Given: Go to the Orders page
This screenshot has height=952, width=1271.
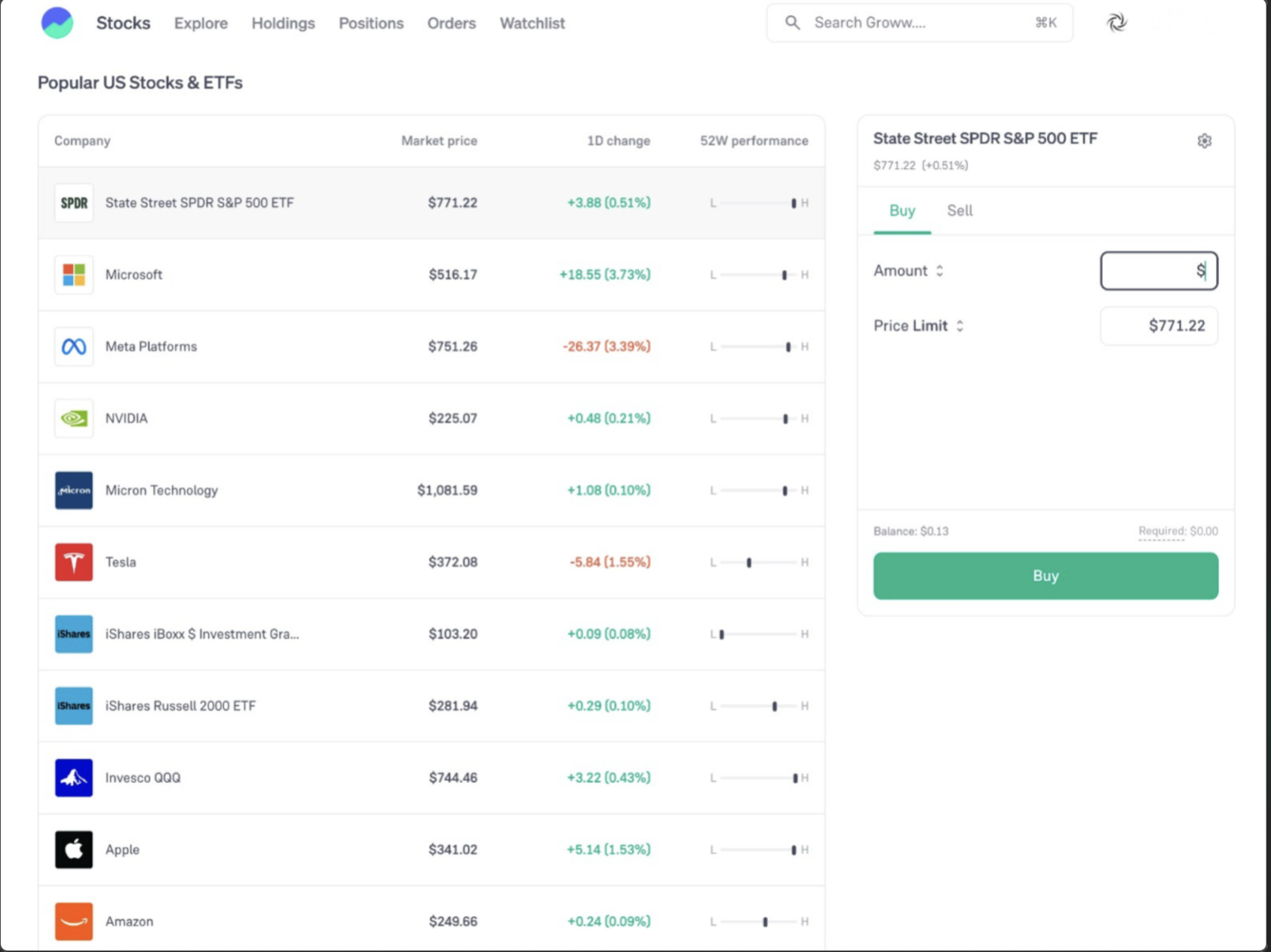Looking at the screenshot, I should click(x=451, y=24).
